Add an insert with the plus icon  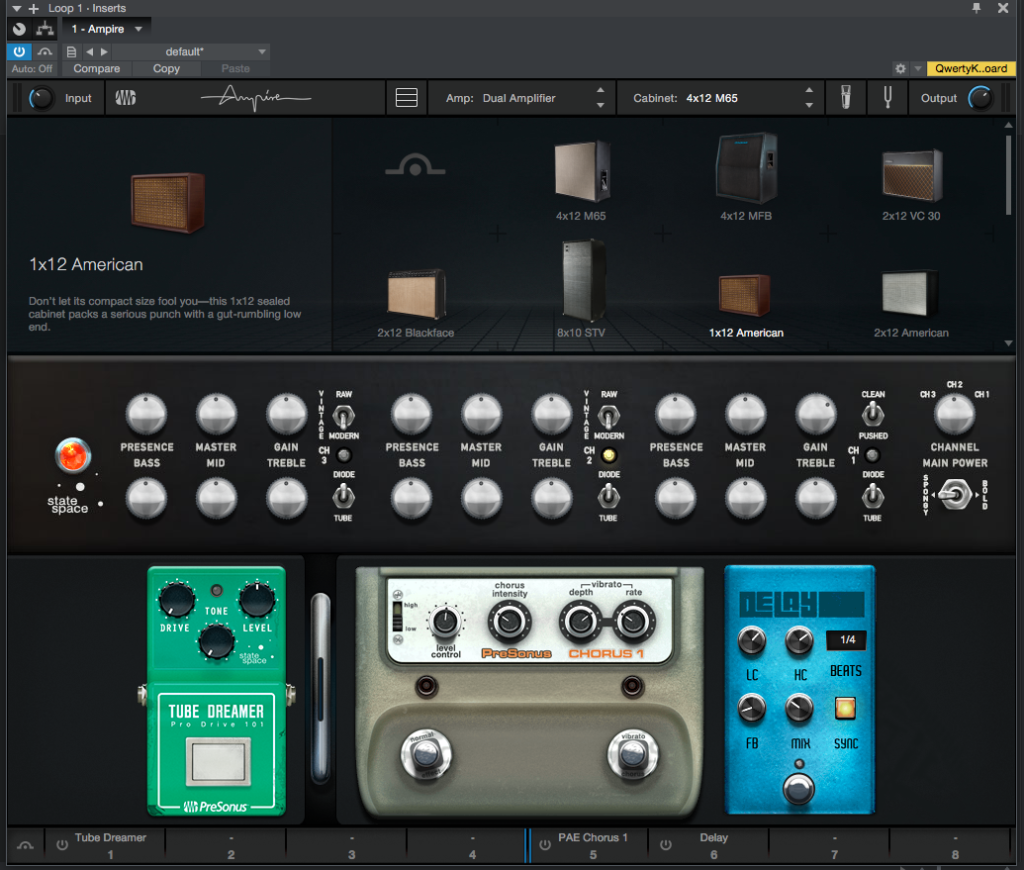pos(34,8)
